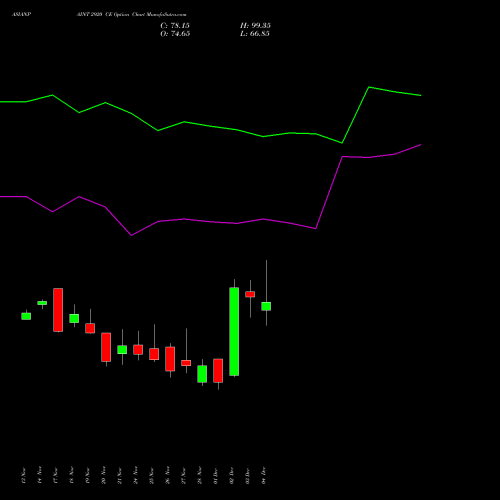500x500 pixels.
Task: Click the green candle above 28 Nov
Action: tap(202, 374)
